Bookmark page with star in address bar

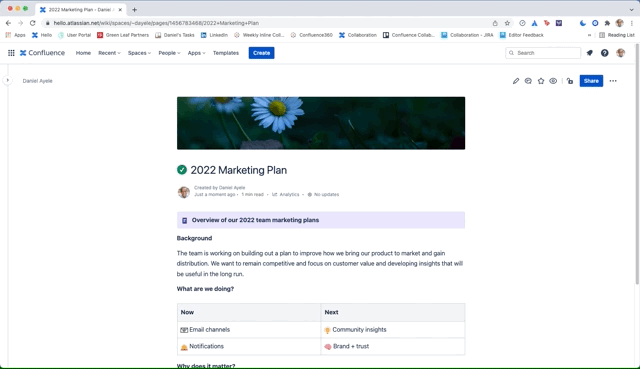pos(507,23)
